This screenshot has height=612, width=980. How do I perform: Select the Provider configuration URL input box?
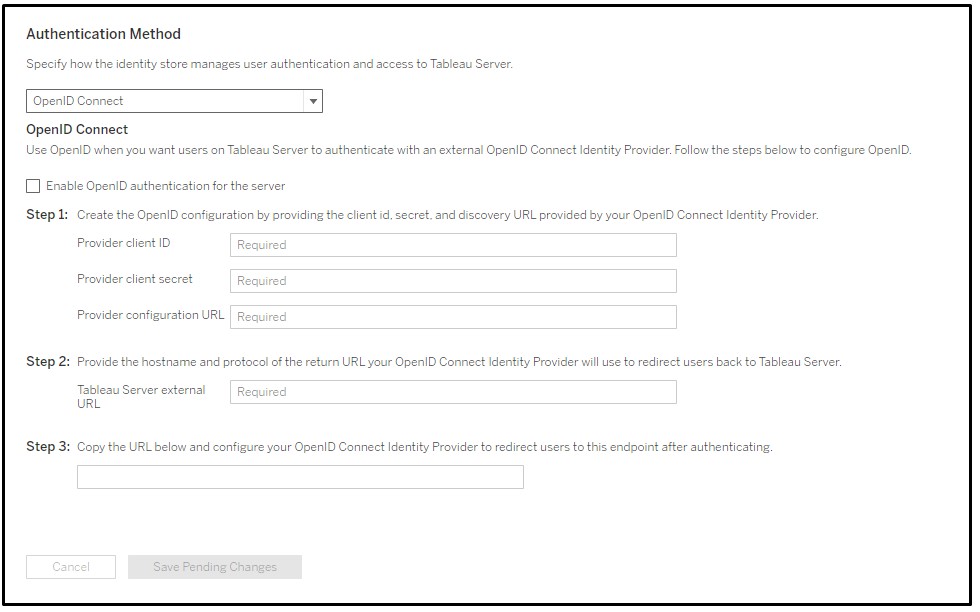[453, 317]
